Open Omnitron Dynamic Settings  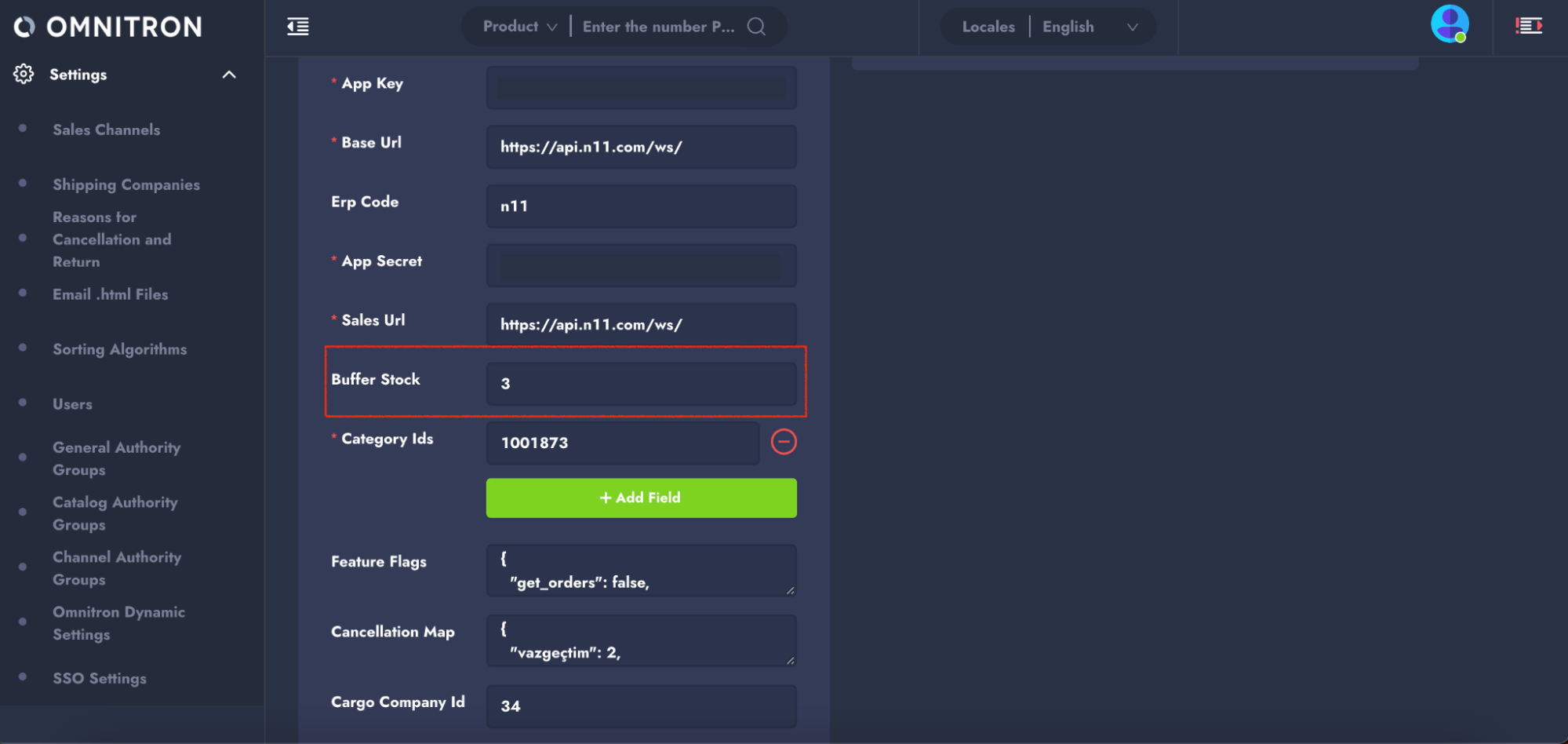point(118,623)
